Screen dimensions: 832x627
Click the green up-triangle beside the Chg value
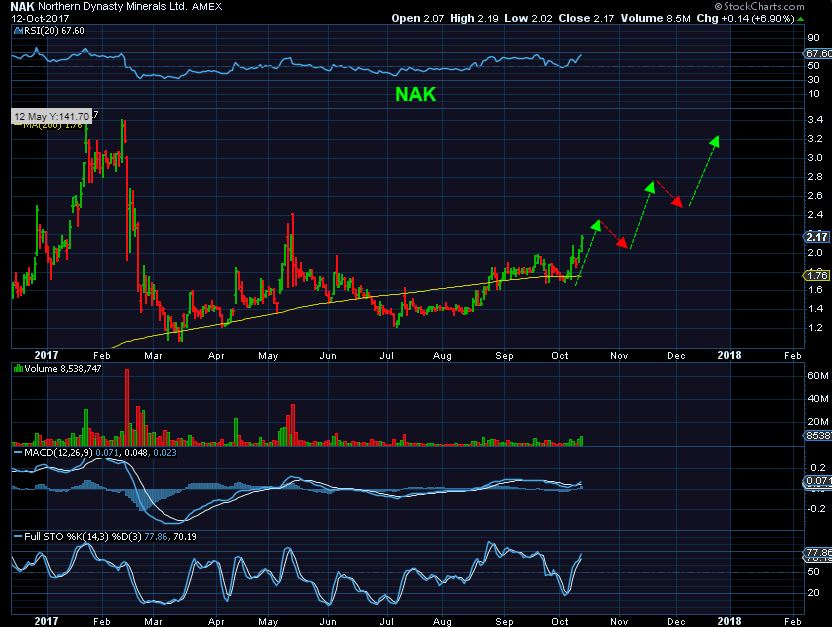tap(801, 19)
